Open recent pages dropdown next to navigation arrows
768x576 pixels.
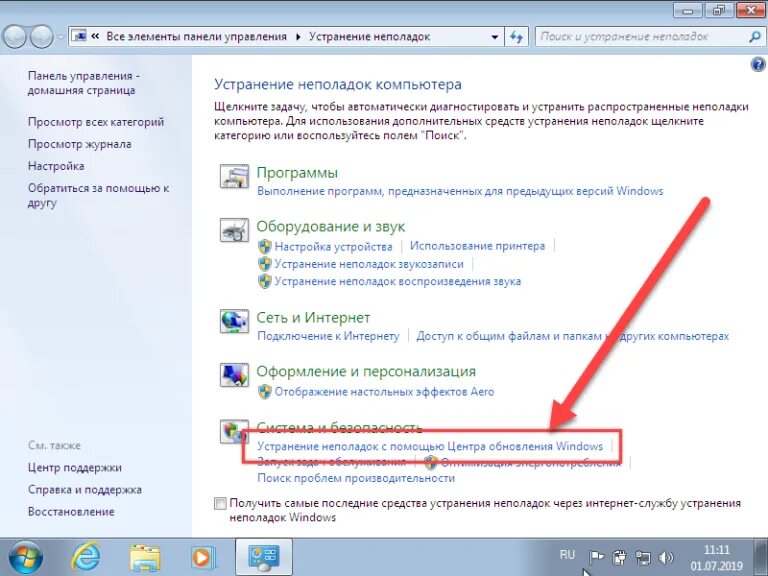60,37
